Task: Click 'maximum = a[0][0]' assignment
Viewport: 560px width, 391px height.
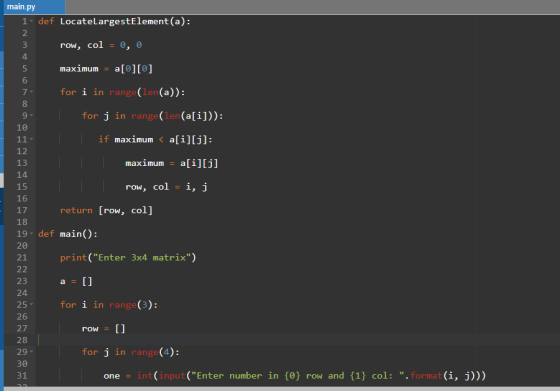Action: (106, 69)
